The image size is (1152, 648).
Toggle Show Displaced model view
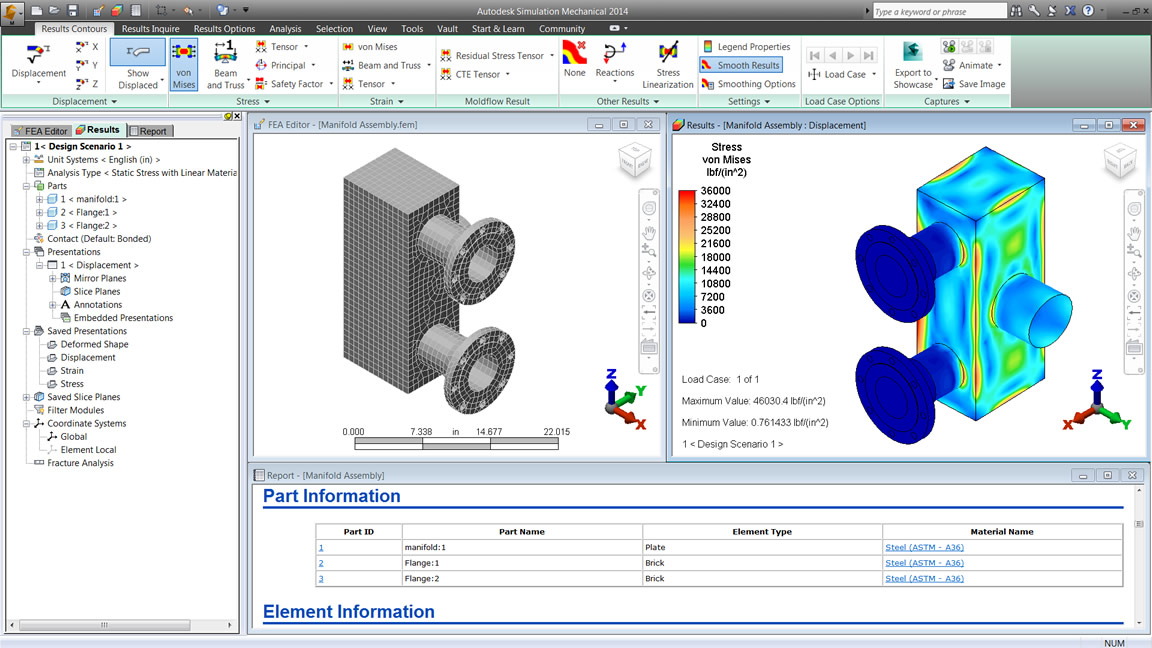pos(138,65)
